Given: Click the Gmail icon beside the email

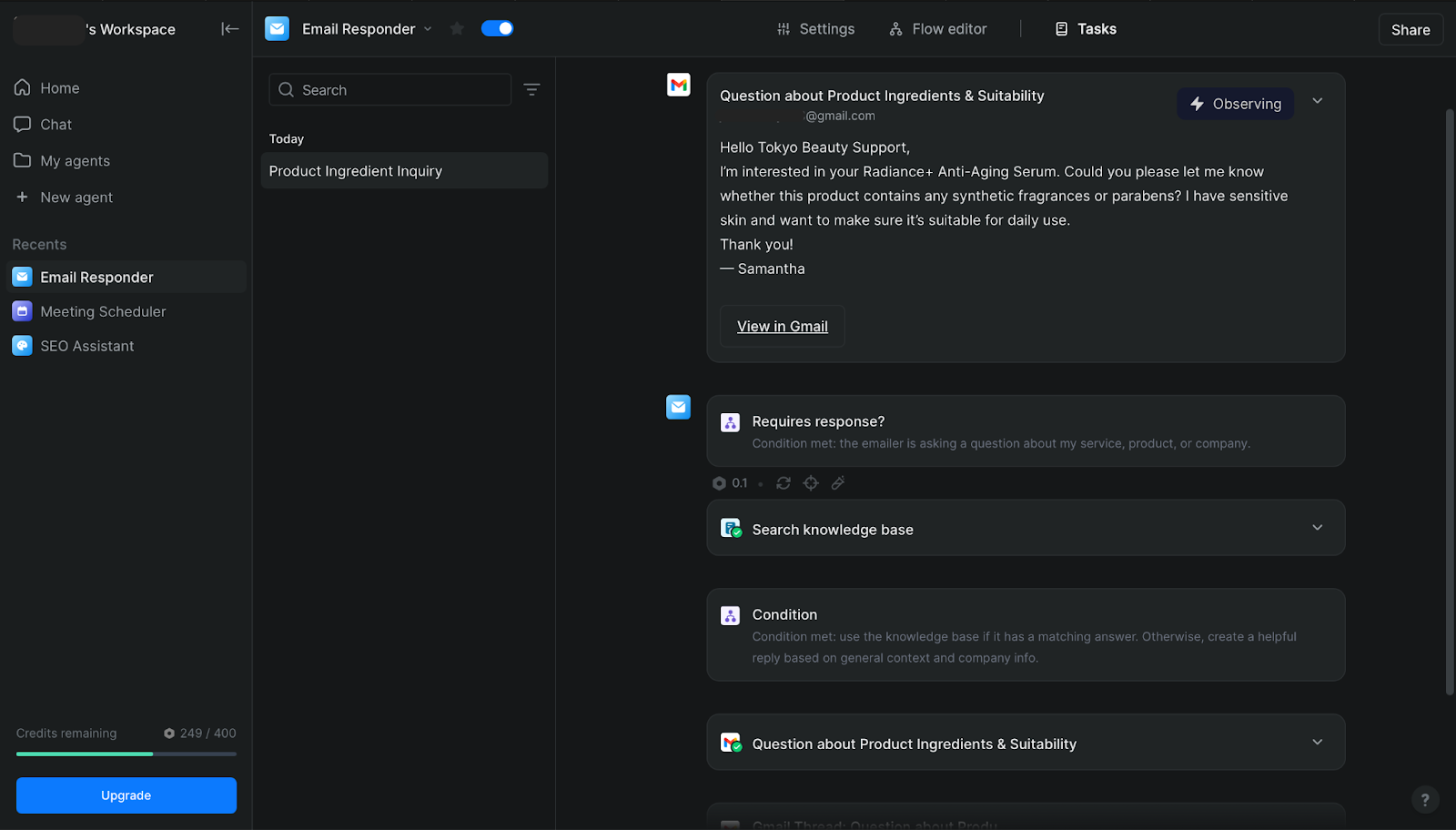Looking at the screenshot, I should tap(679, 86).
